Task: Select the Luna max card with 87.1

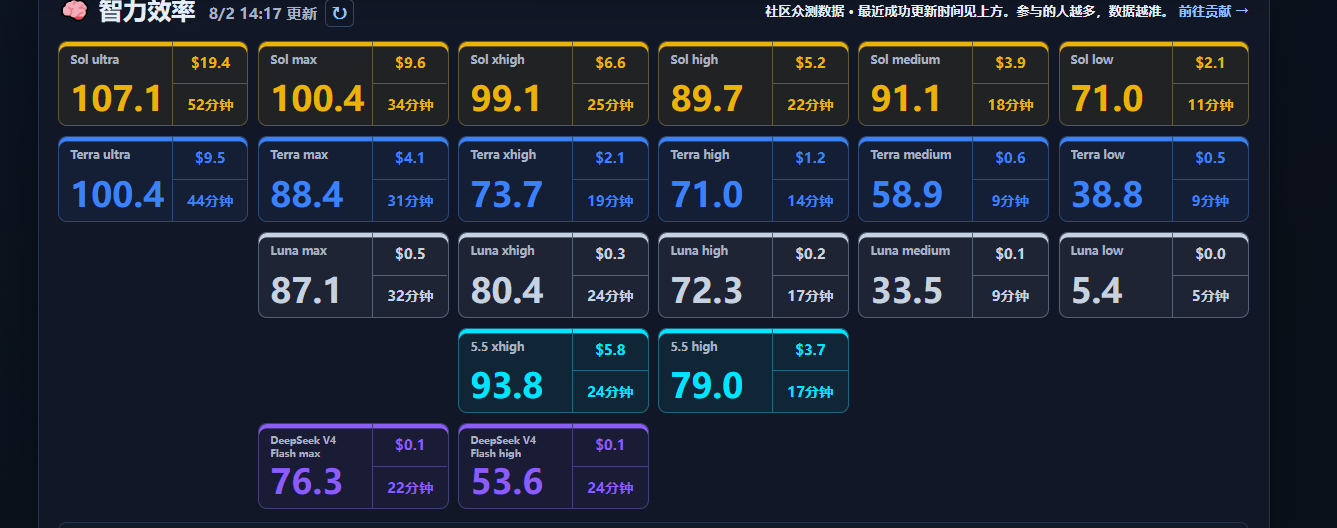Action: point(353,275)
